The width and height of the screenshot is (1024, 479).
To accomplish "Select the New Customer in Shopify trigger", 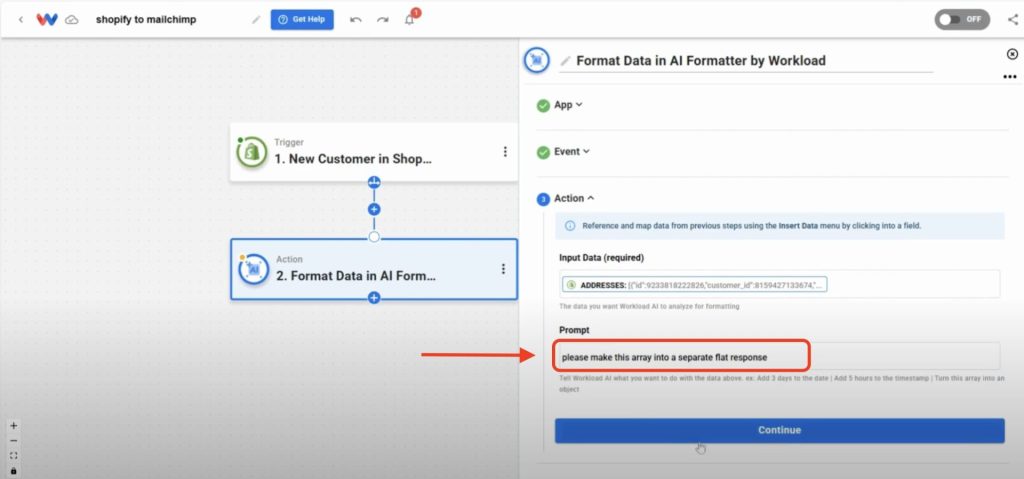I will pyautogui.click(x=374, y=152).
